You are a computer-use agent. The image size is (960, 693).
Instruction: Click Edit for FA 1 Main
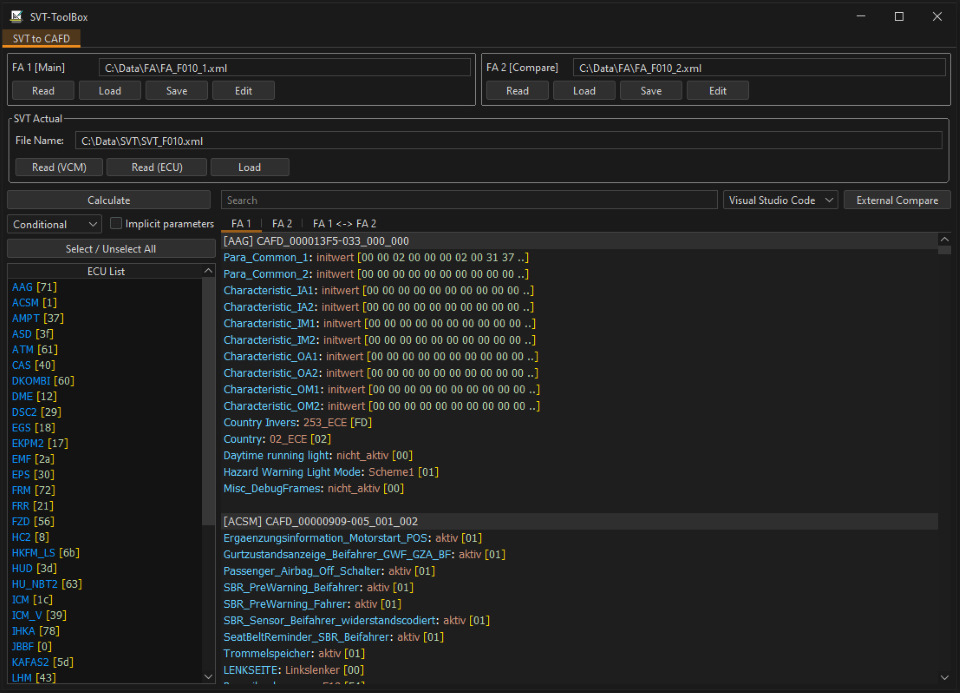tap(243, 91)
